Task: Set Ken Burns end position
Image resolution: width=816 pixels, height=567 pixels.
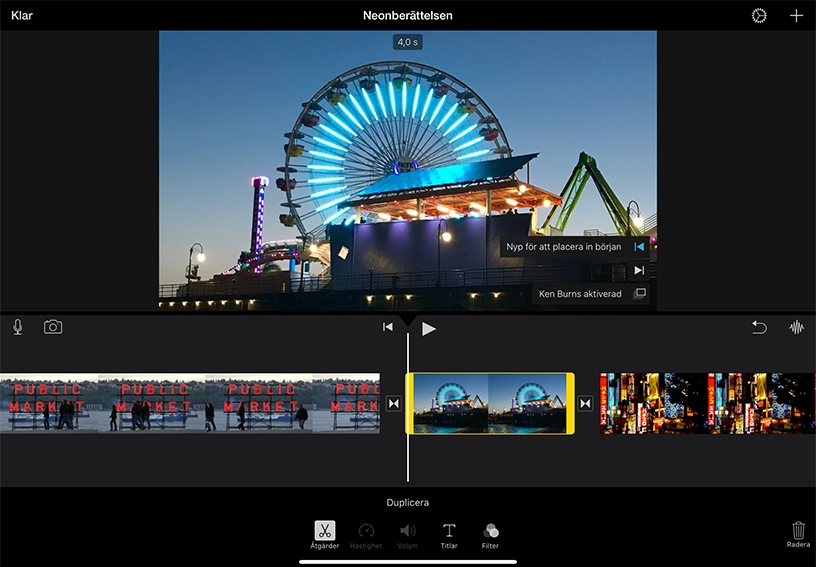Action: (x=639, y=270)
